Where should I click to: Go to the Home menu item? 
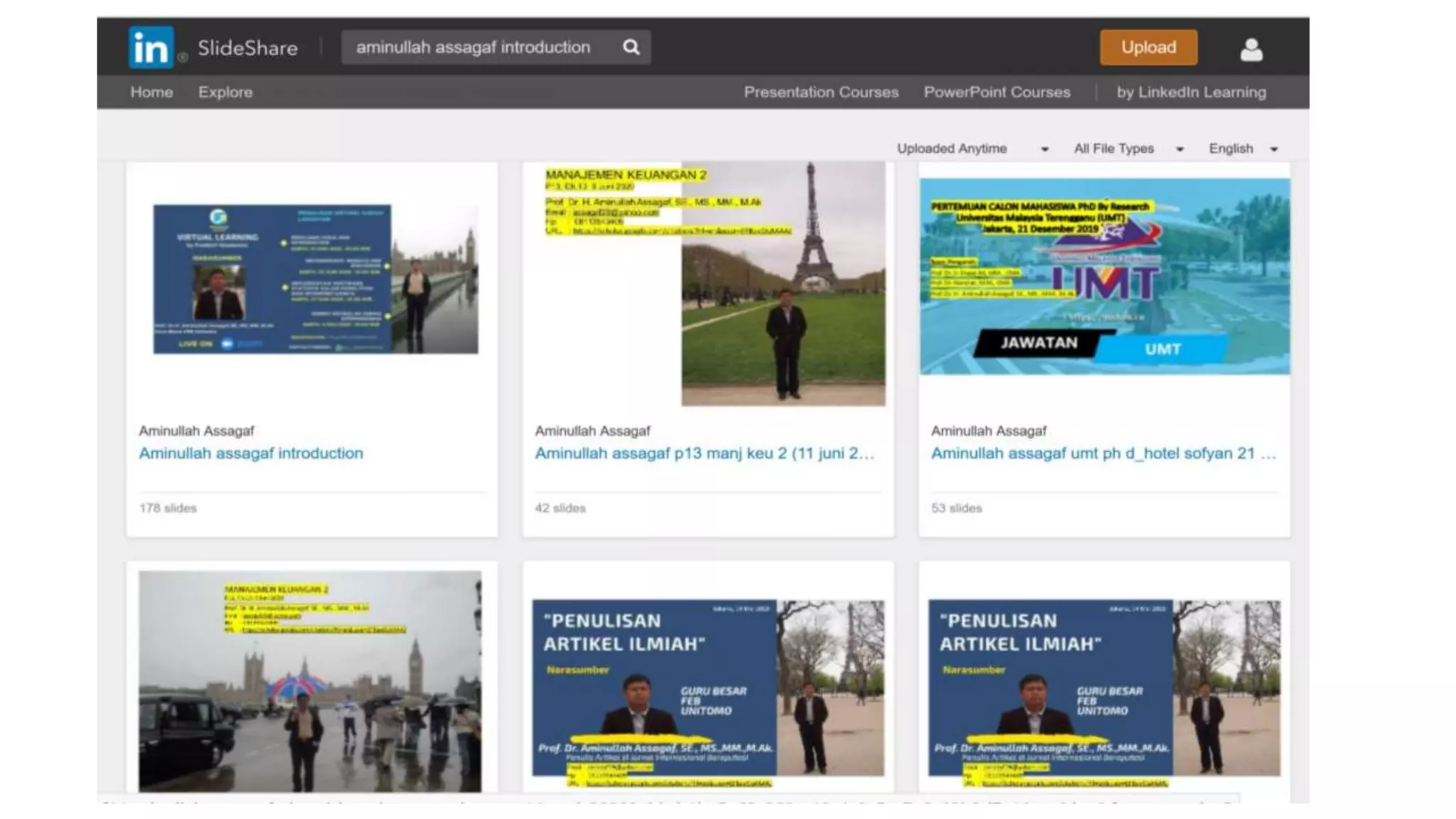[x=151, y=92]
